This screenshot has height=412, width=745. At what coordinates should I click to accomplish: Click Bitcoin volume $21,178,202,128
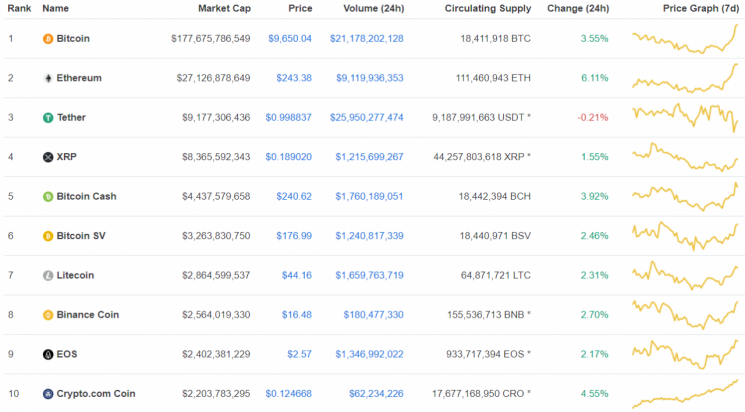[x=367, y=38]
